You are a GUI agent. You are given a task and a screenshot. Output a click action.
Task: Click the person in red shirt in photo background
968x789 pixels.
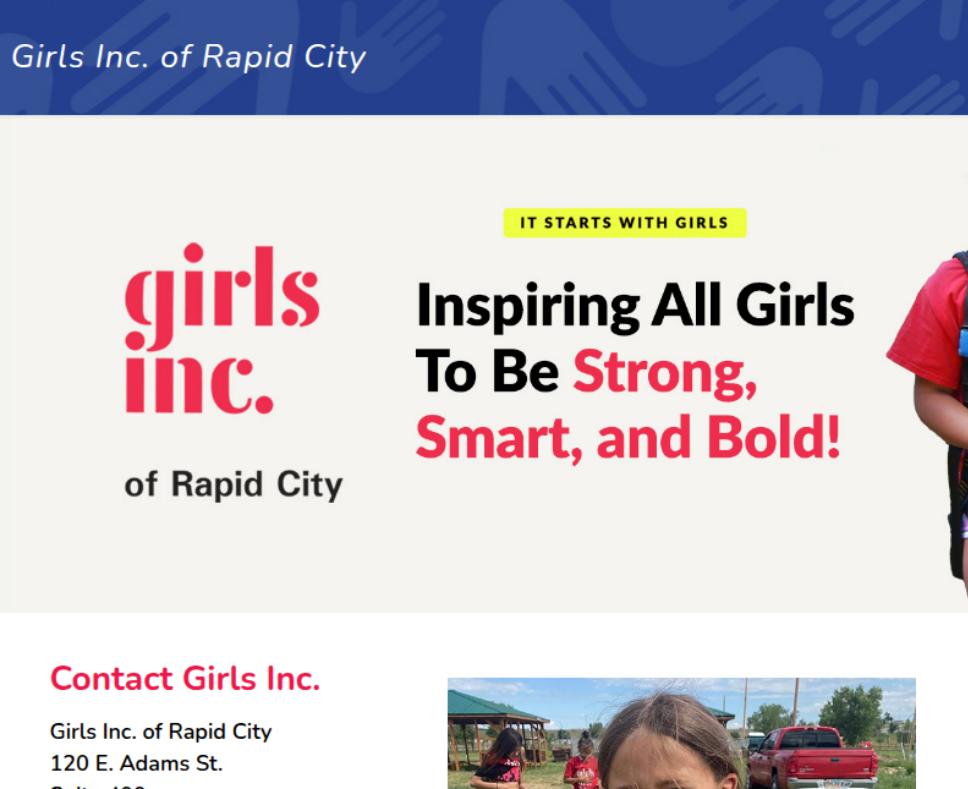(x=581, y=765)
